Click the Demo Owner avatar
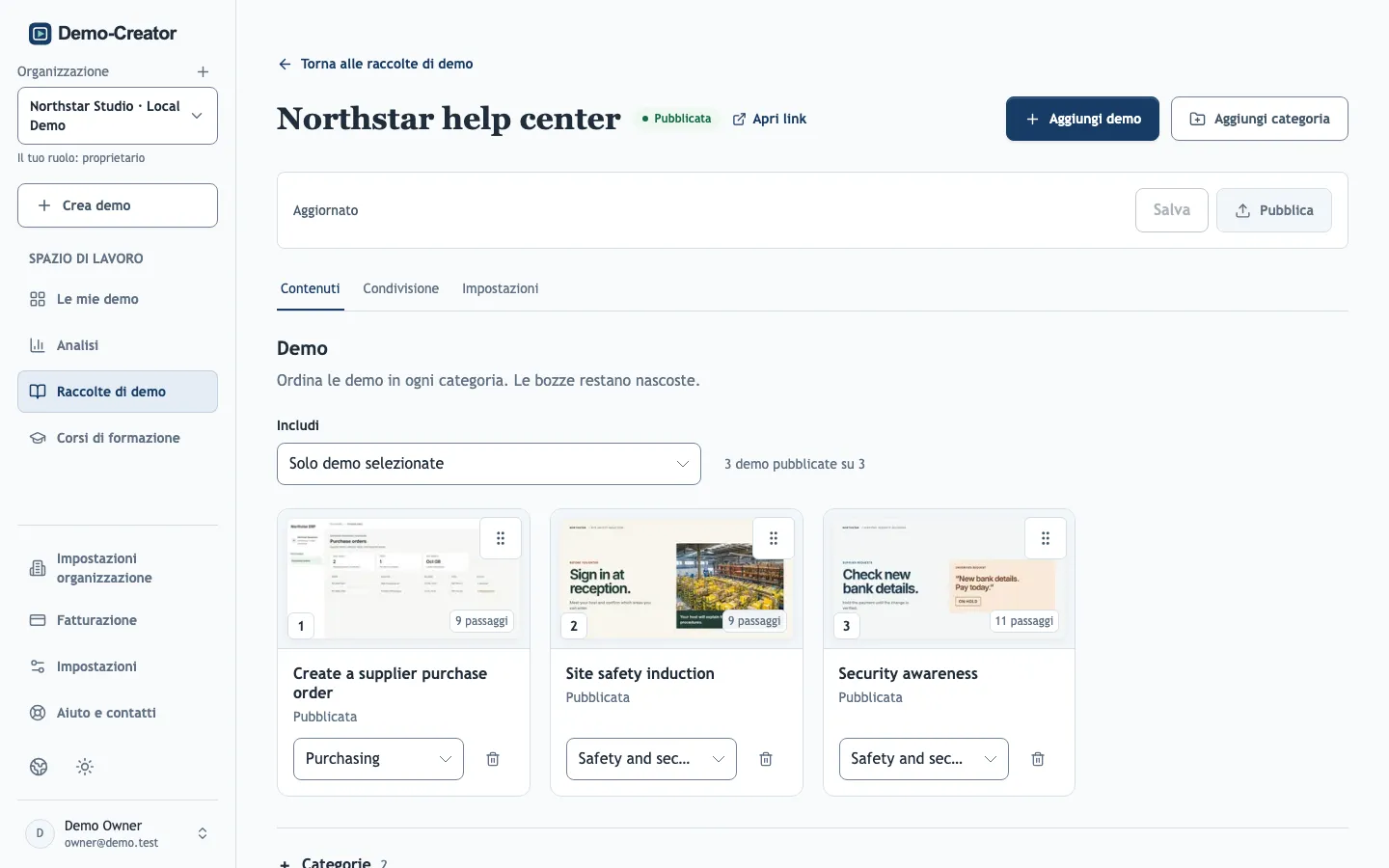The width and height of the screenshot is (1389, 868). 40,833
